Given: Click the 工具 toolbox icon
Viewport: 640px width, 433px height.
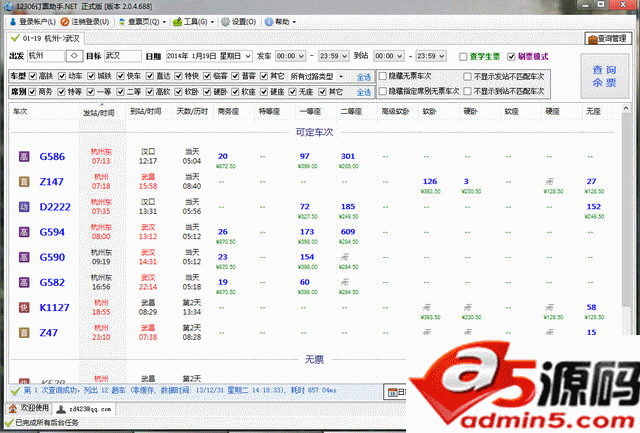Looking at the screenshot, I should [177, 22].
